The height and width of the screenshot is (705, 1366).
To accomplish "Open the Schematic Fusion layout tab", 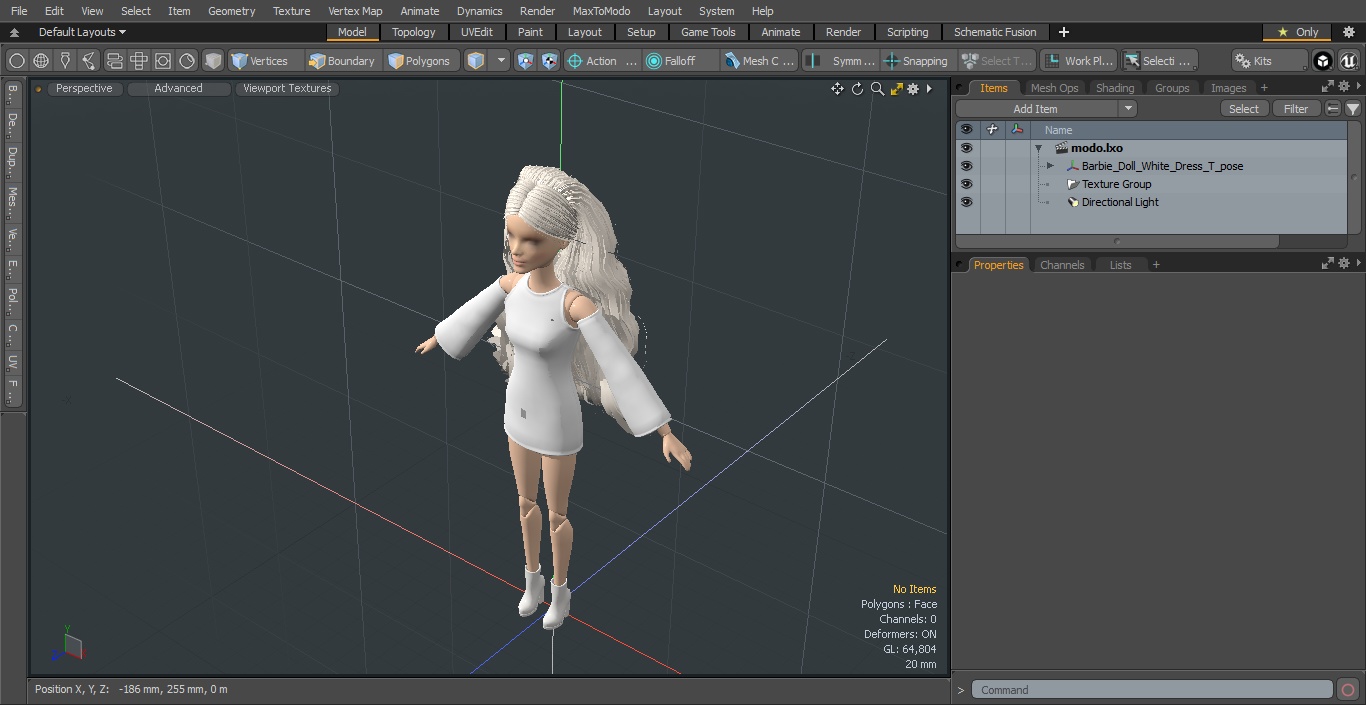I will [x=995, y=32].
